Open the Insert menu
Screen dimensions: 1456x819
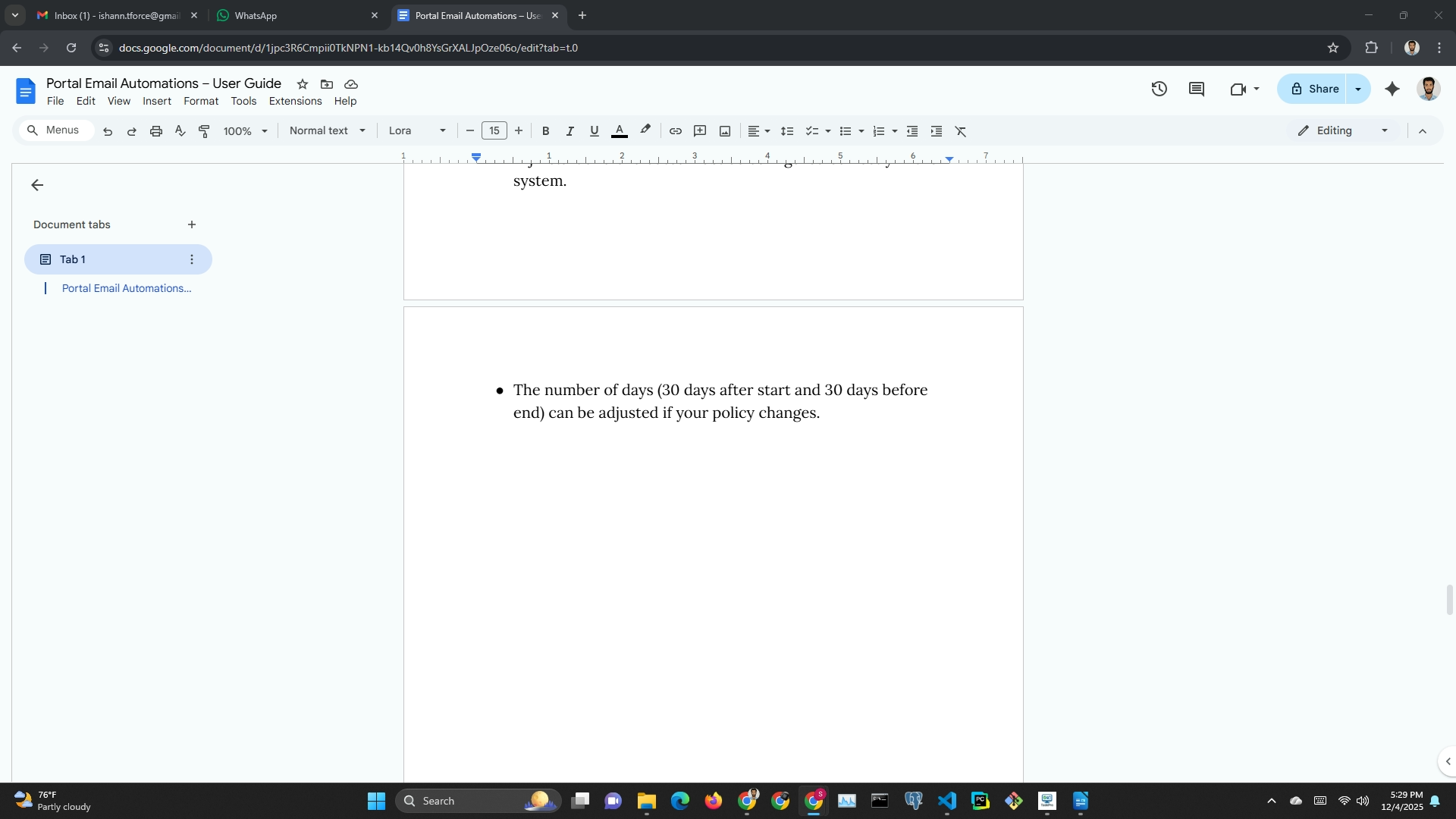point(156,101)
